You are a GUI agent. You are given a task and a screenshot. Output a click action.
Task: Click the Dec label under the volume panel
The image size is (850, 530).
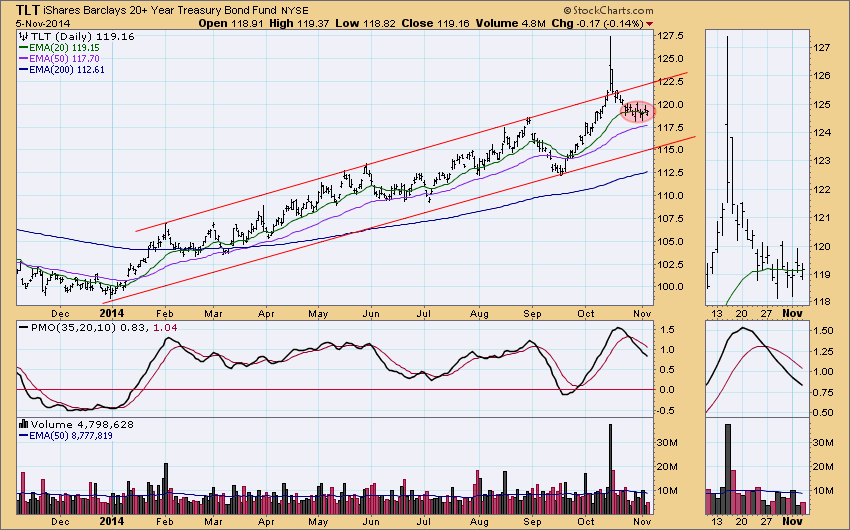pos(60,521)
